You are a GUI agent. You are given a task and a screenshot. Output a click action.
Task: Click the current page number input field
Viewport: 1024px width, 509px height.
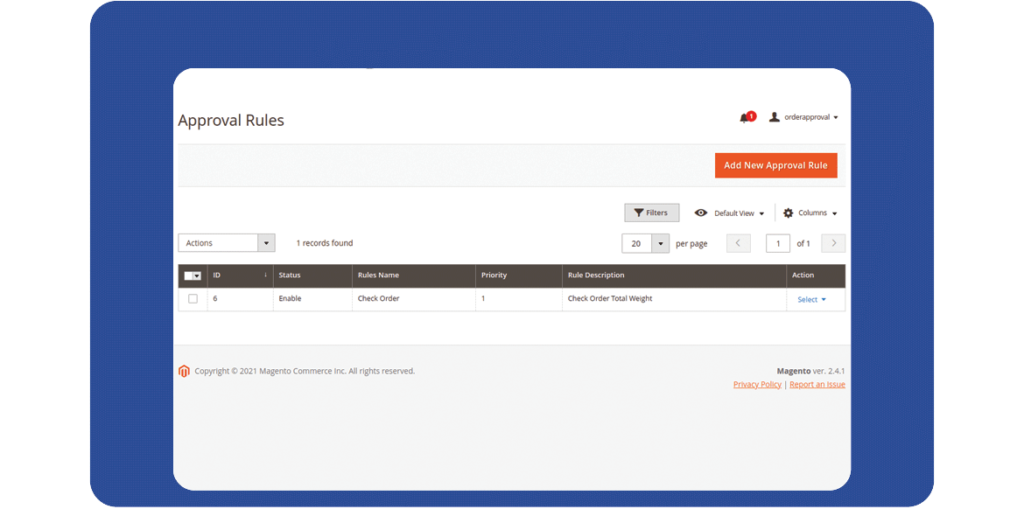pyautogui.click(x=777, y=243)
